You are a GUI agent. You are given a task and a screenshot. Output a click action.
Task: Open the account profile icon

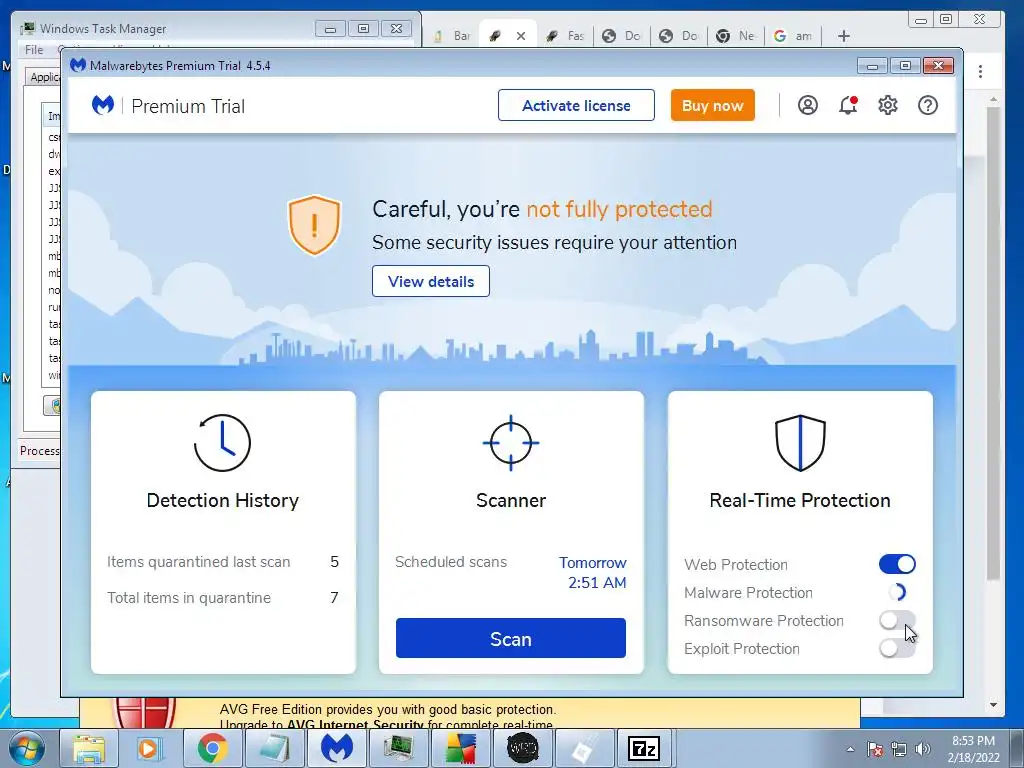pyautogui.click(x=808, y=105)
